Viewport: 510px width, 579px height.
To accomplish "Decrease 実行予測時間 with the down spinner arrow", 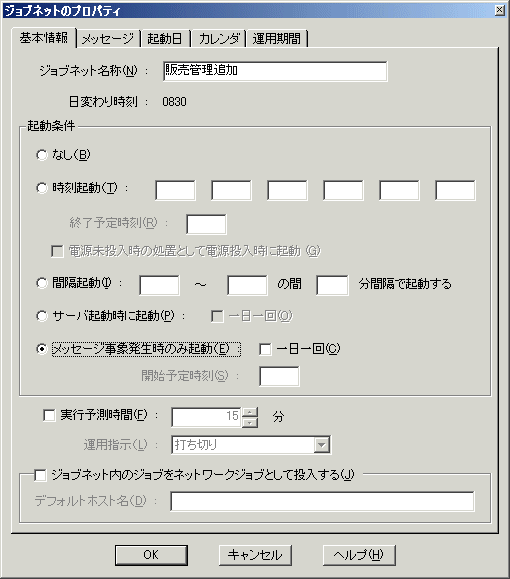I will (x=250, y=422).
